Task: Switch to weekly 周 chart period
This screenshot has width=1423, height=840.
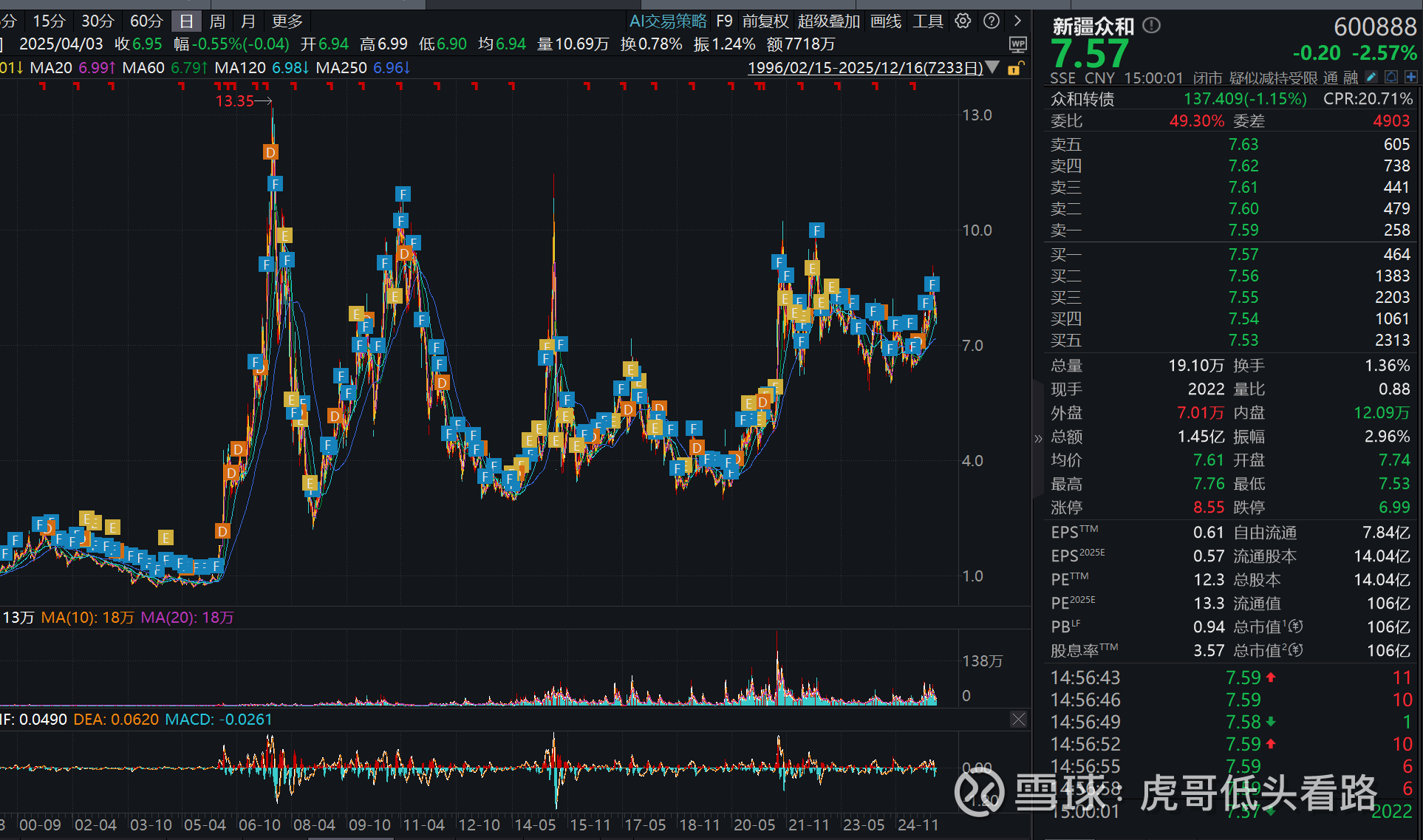Action: point(217,21)
